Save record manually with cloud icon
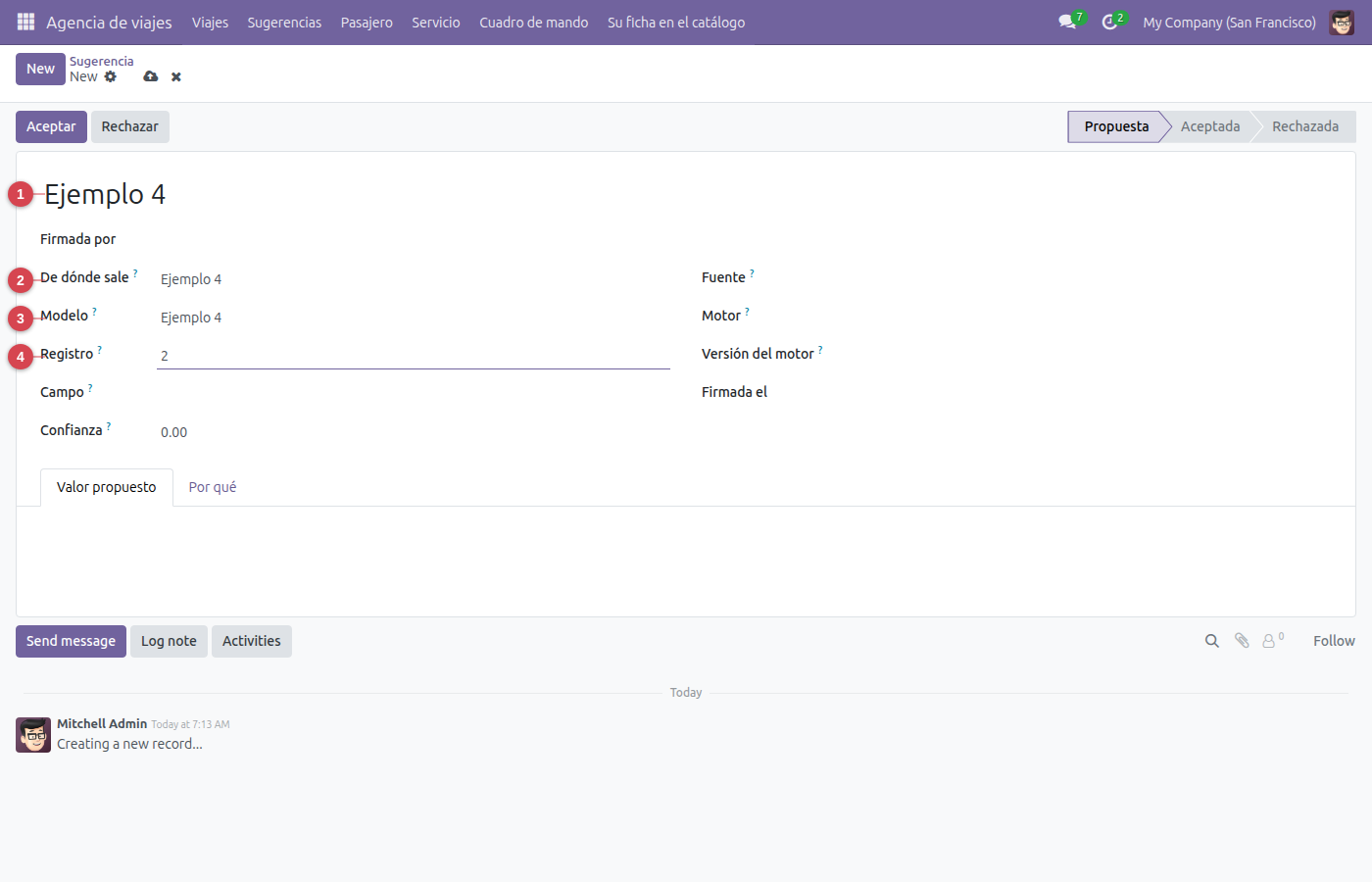Screen dimensions: 1372x882 coord(150,76)
